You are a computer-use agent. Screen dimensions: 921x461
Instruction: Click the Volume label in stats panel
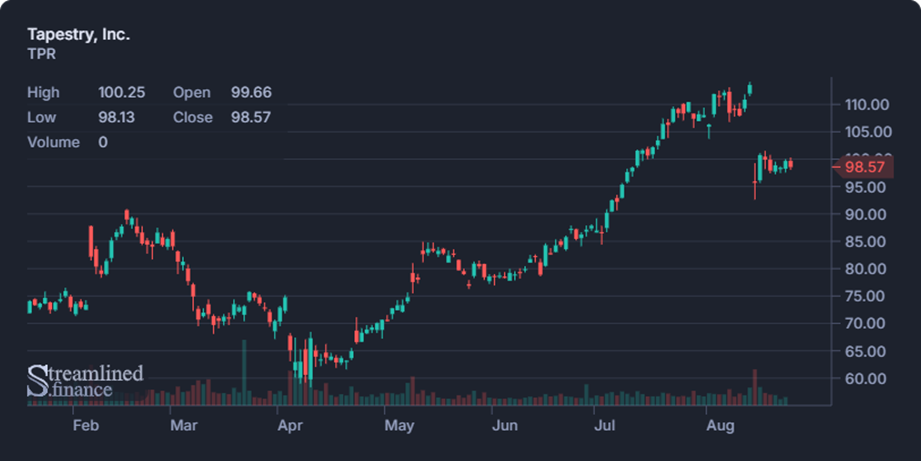pos(53,142)
